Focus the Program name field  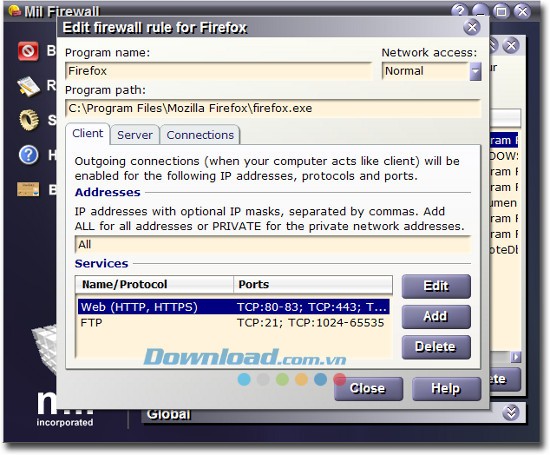coord(219,71)
